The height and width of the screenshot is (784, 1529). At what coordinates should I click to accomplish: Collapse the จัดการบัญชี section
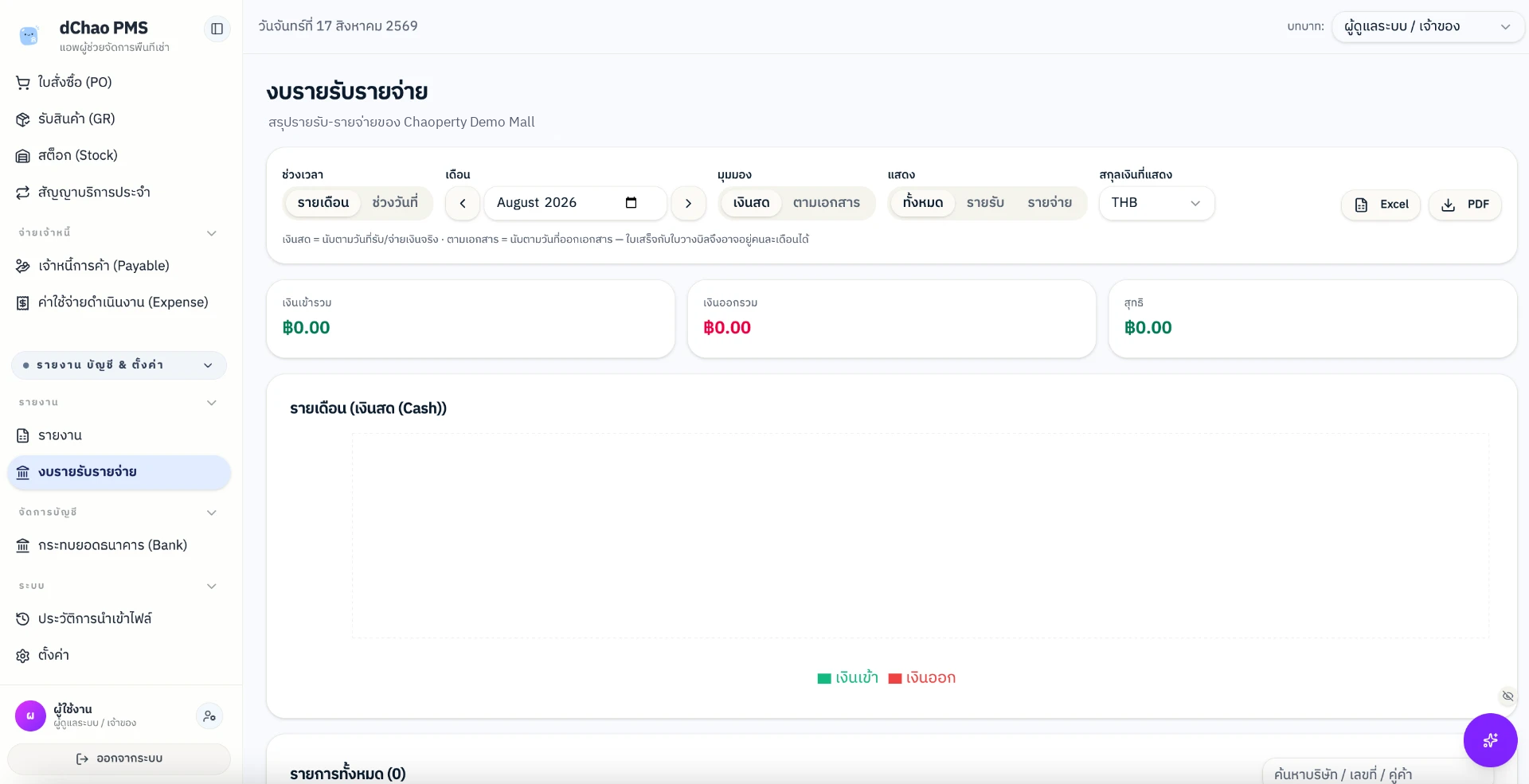click(118, 513)
